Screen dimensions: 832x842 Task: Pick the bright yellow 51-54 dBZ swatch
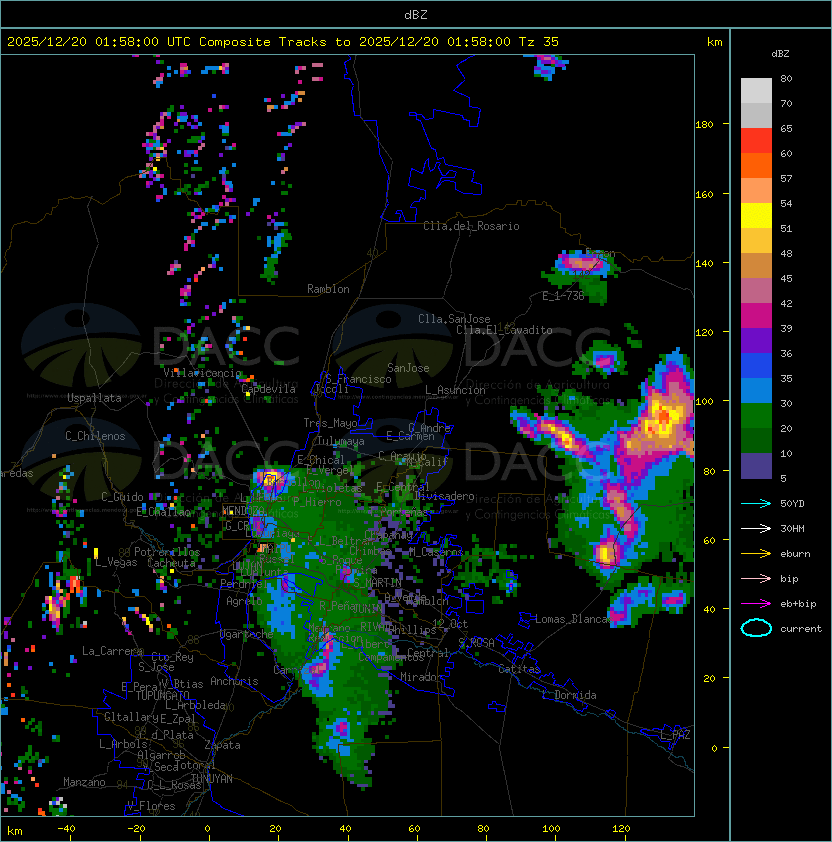(x=756, y=216)
